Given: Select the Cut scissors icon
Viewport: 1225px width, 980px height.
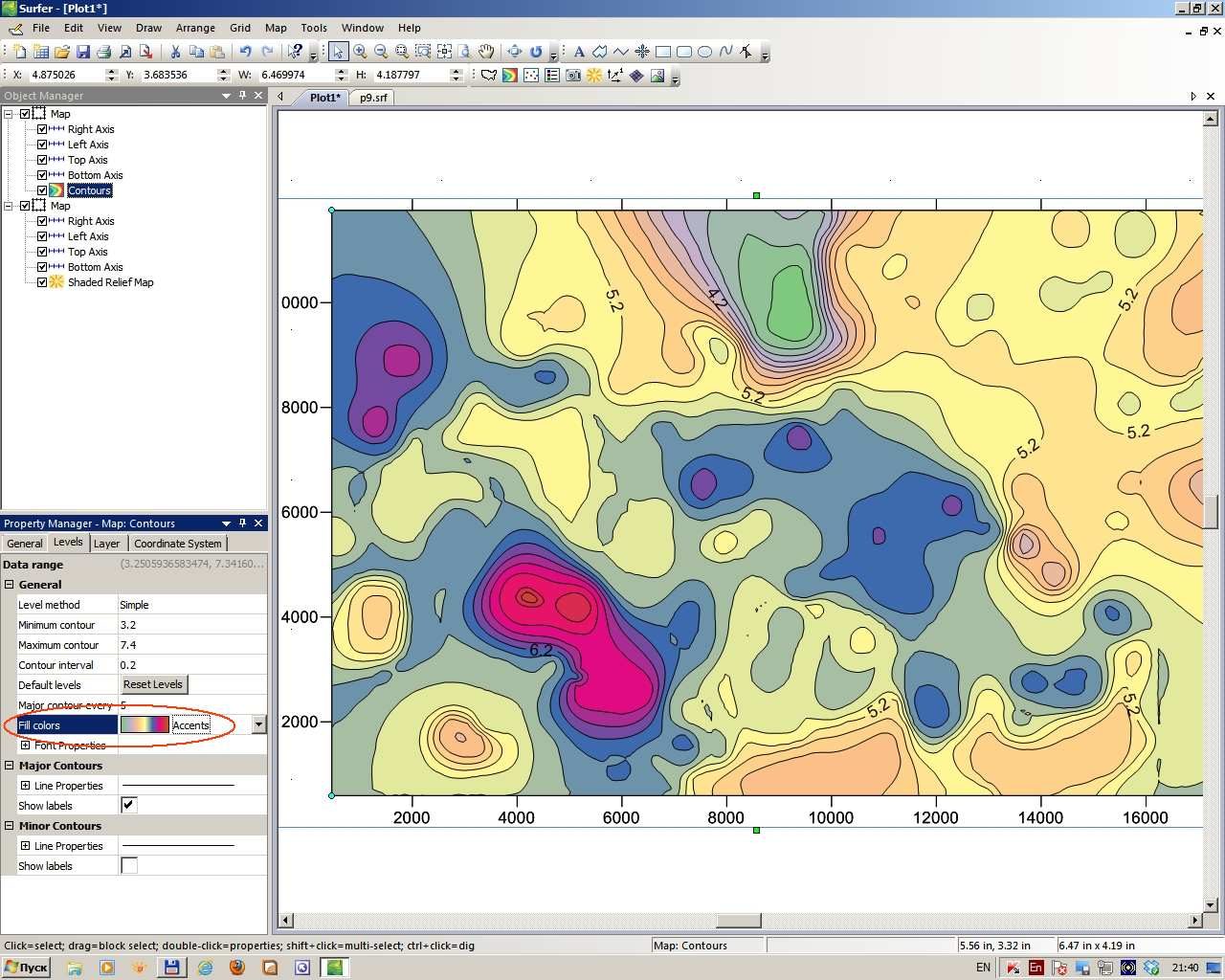Looking at the screenshot, I should click(175, 52).
